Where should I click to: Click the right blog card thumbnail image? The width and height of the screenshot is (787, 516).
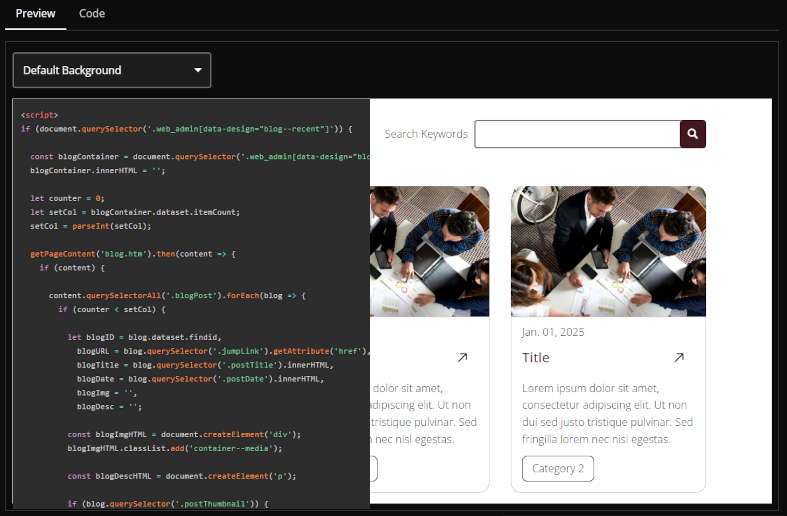[x=608, y=251]
